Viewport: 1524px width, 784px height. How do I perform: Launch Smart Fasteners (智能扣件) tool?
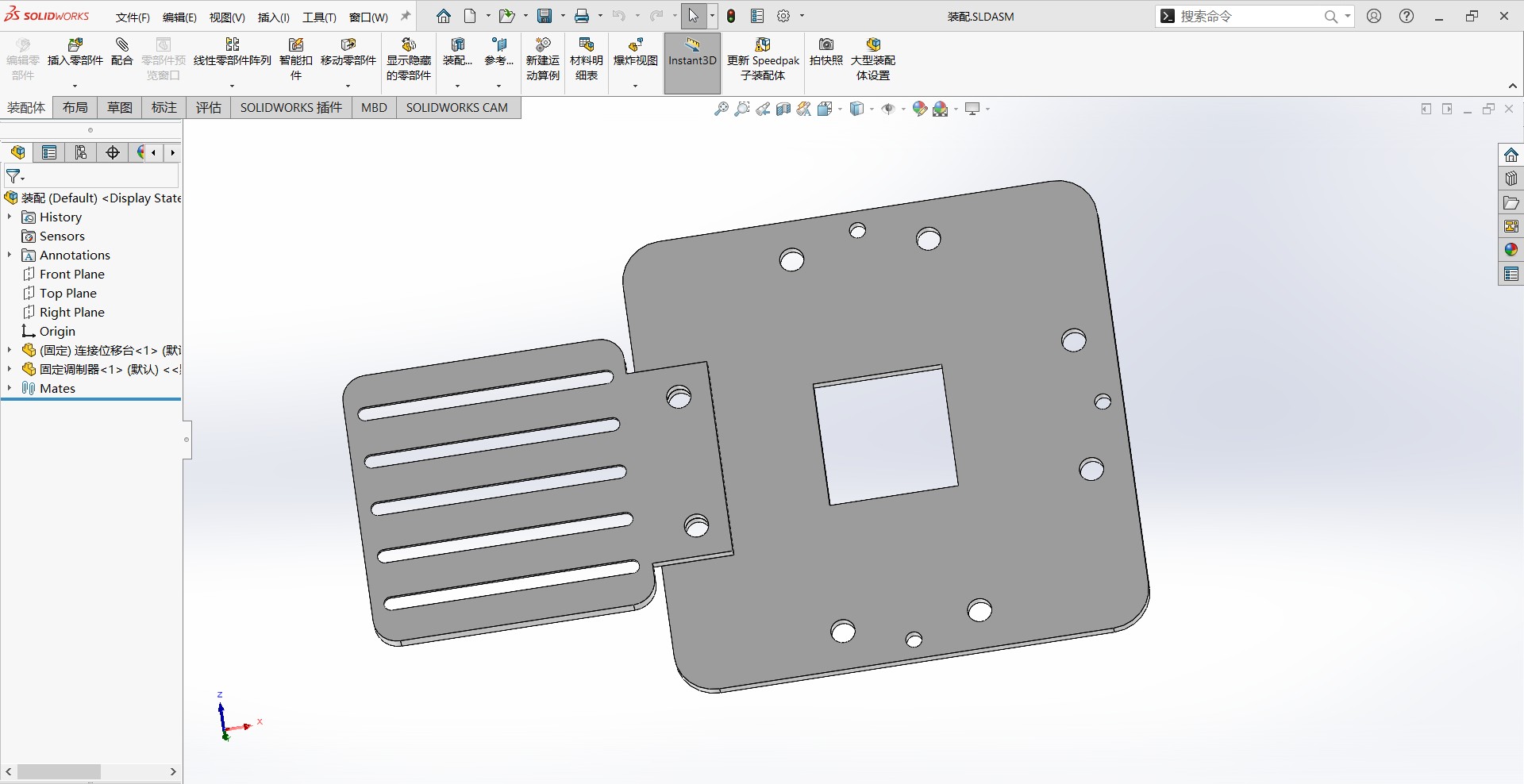click(296, 59)
